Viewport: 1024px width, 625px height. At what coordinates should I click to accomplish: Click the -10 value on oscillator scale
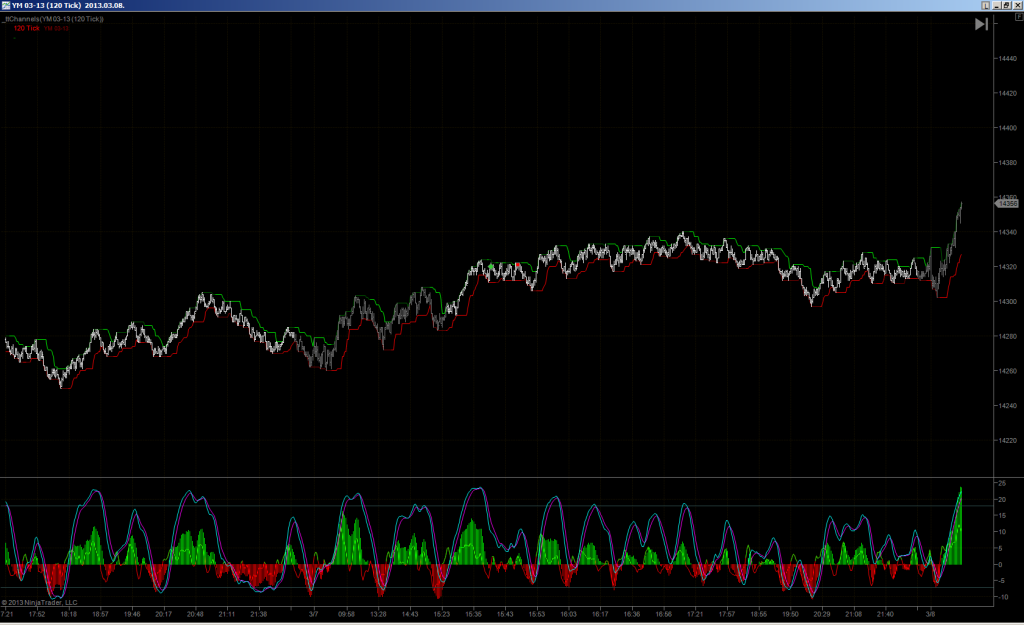click(1002, 597)
